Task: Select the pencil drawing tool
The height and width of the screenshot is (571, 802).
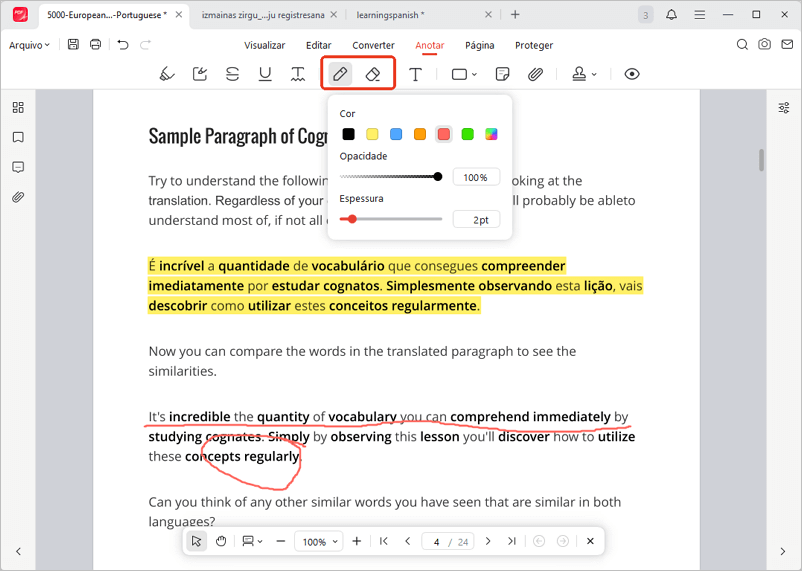Action: point(340,74)
